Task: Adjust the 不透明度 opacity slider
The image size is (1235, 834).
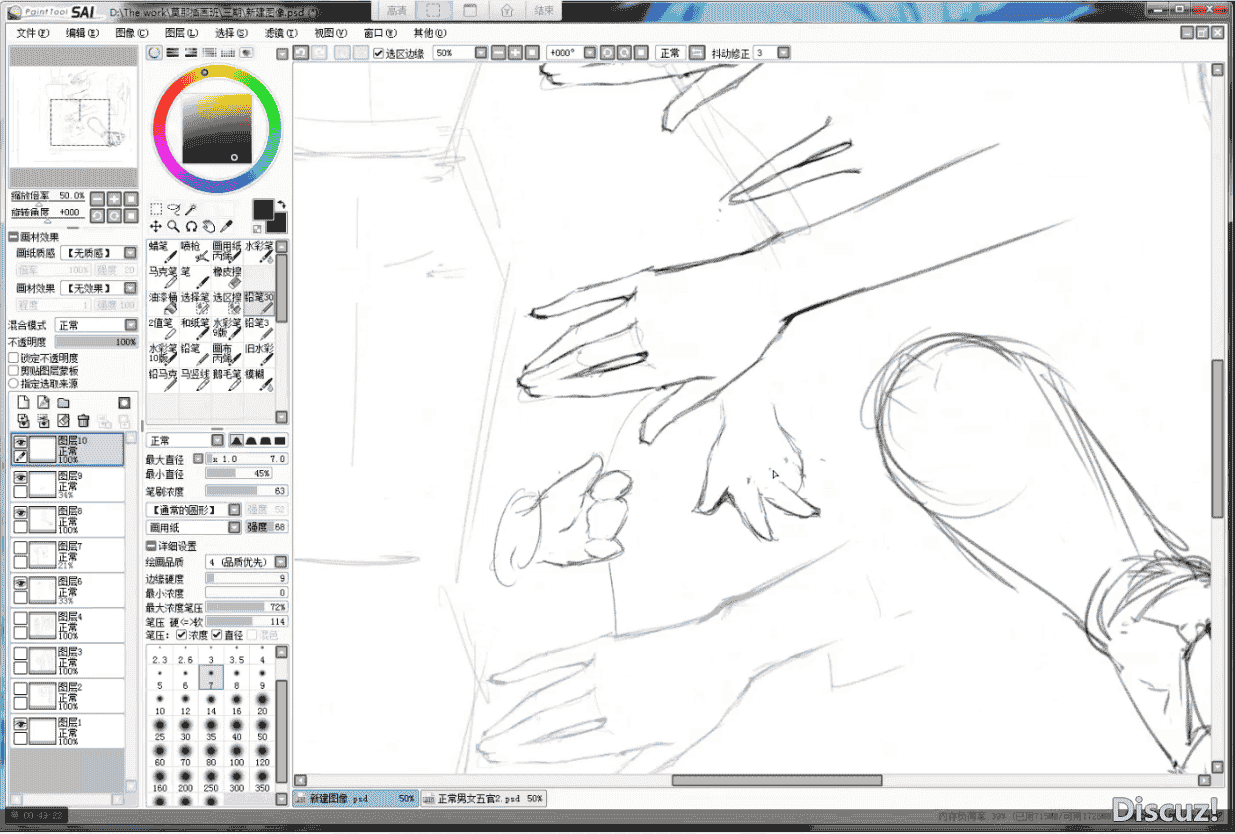Action: point(97,342)
